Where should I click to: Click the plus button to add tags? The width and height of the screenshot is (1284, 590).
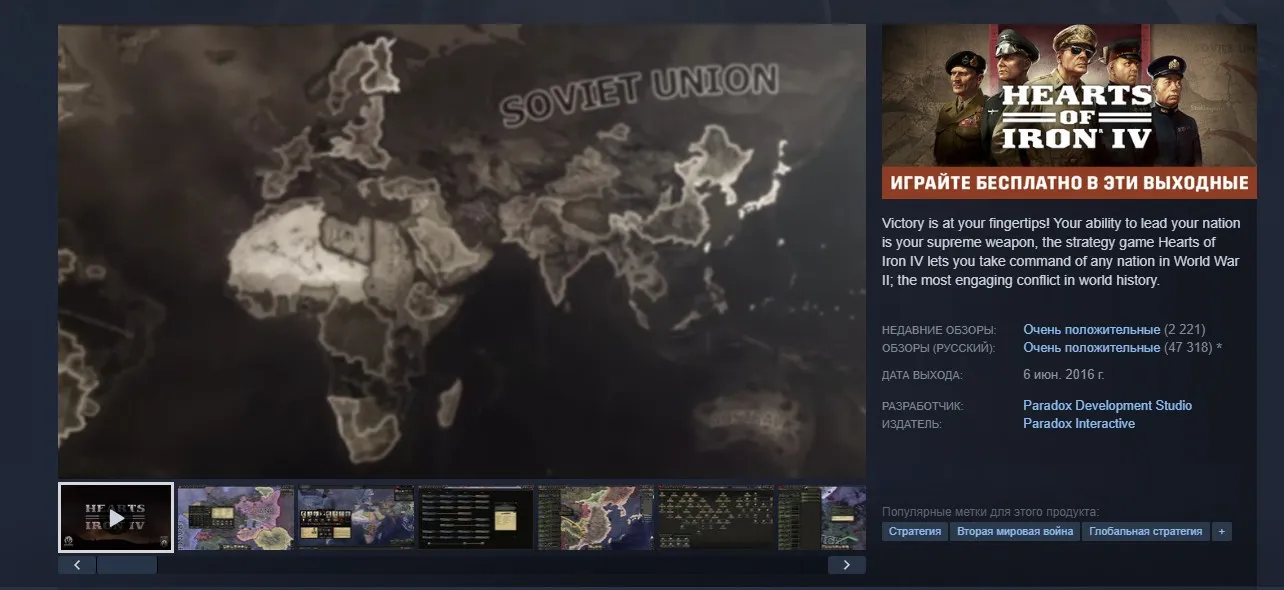(1221, 532)
